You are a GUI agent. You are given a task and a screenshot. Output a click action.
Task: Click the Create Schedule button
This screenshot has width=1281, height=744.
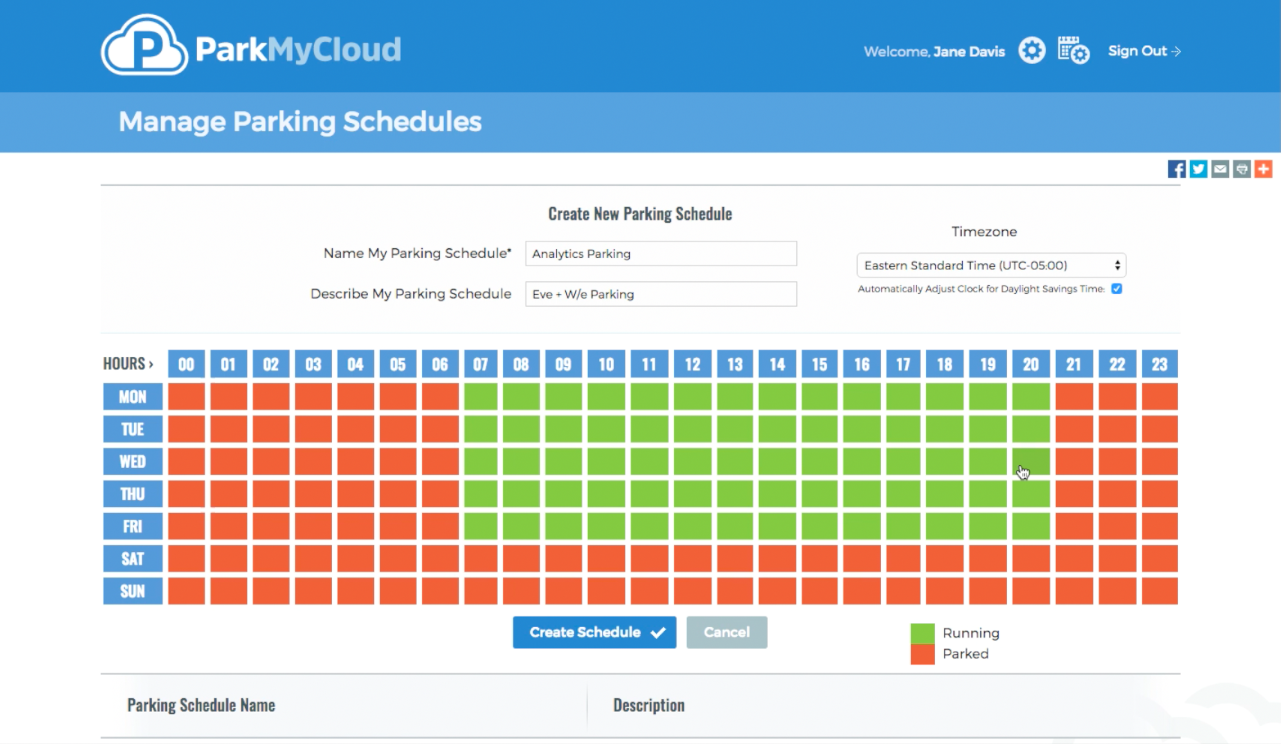point(594,632)
